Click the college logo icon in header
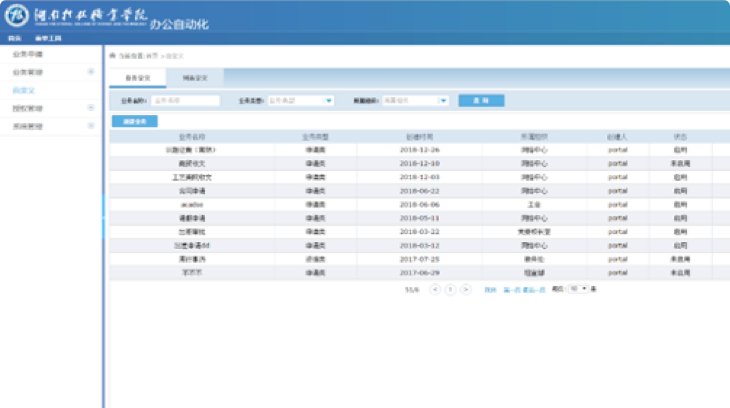730x408 pixels. click(x=17, y=16)
